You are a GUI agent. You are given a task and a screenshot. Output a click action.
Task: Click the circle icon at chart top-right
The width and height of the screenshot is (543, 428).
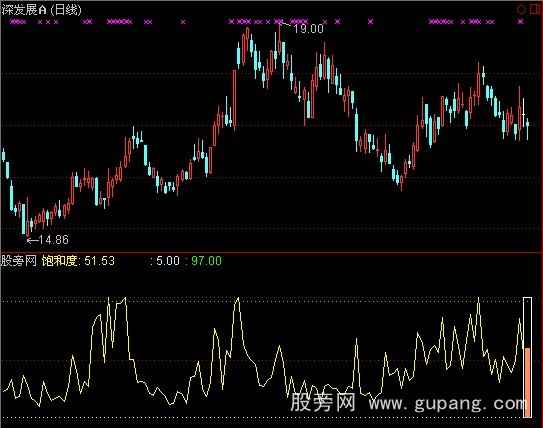521,10
